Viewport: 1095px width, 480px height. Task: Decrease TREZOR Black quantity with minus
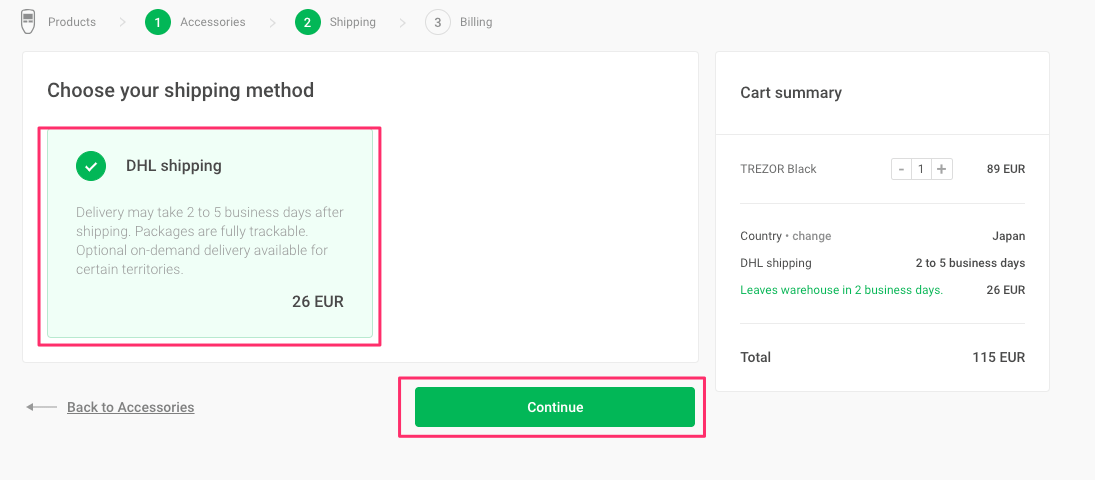[x=901, y=169]
